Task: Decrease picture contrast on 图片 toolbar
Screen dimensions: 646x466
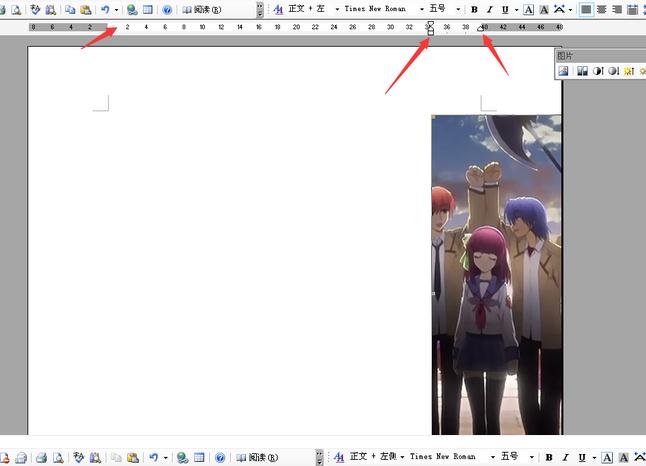Action: click(x=613, y=71)
